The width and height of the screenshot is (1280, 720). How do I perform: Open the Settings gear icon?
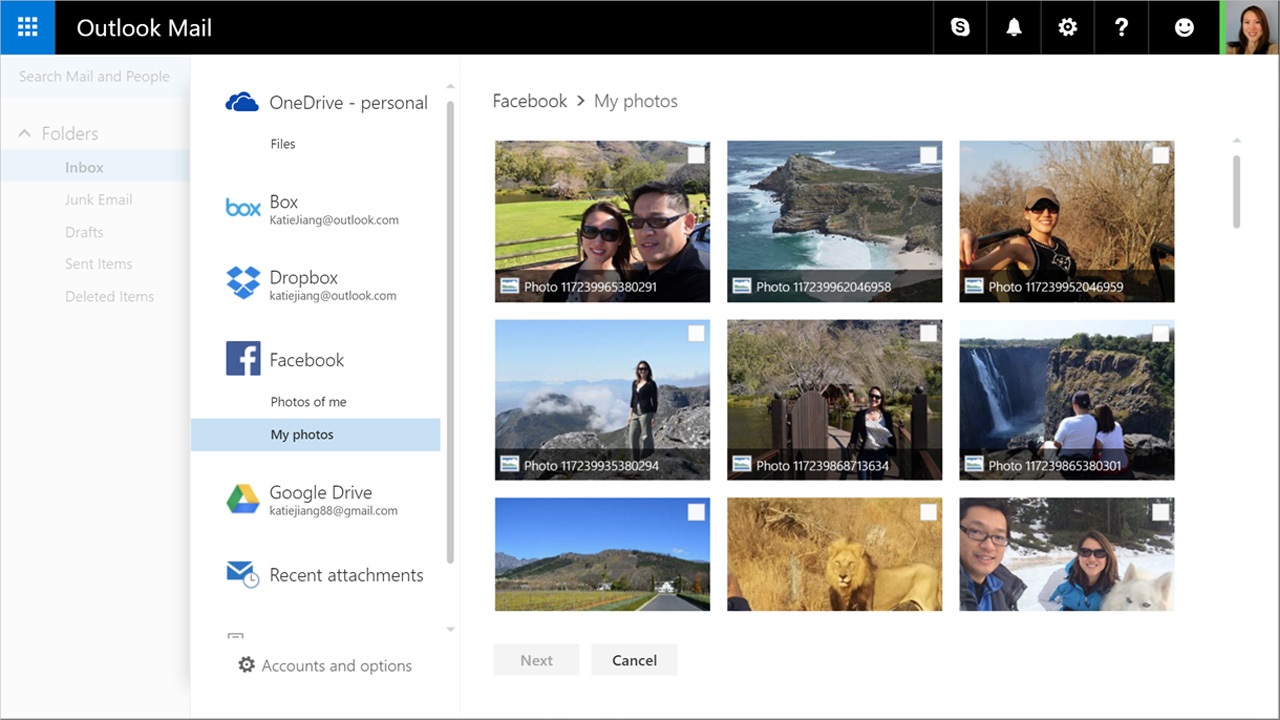pos(1067,27)
